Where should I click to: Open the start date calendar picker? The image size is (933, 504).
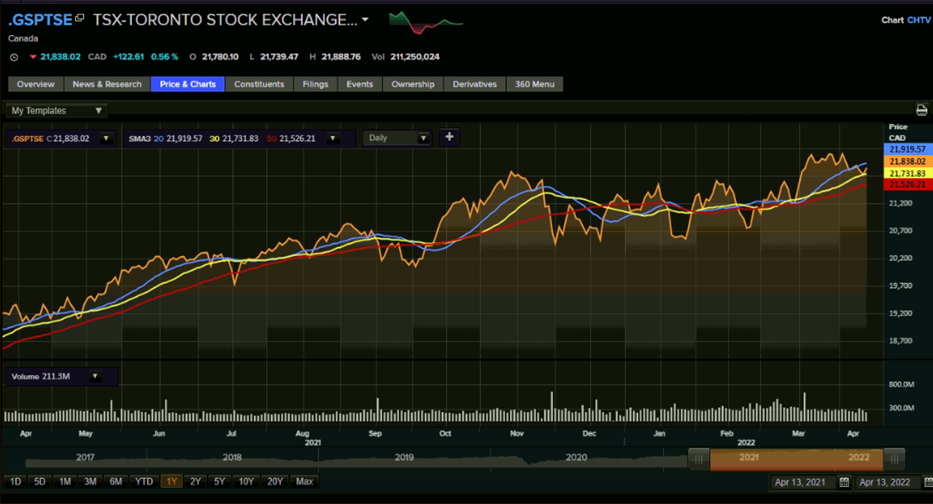(x=844, y=482)
